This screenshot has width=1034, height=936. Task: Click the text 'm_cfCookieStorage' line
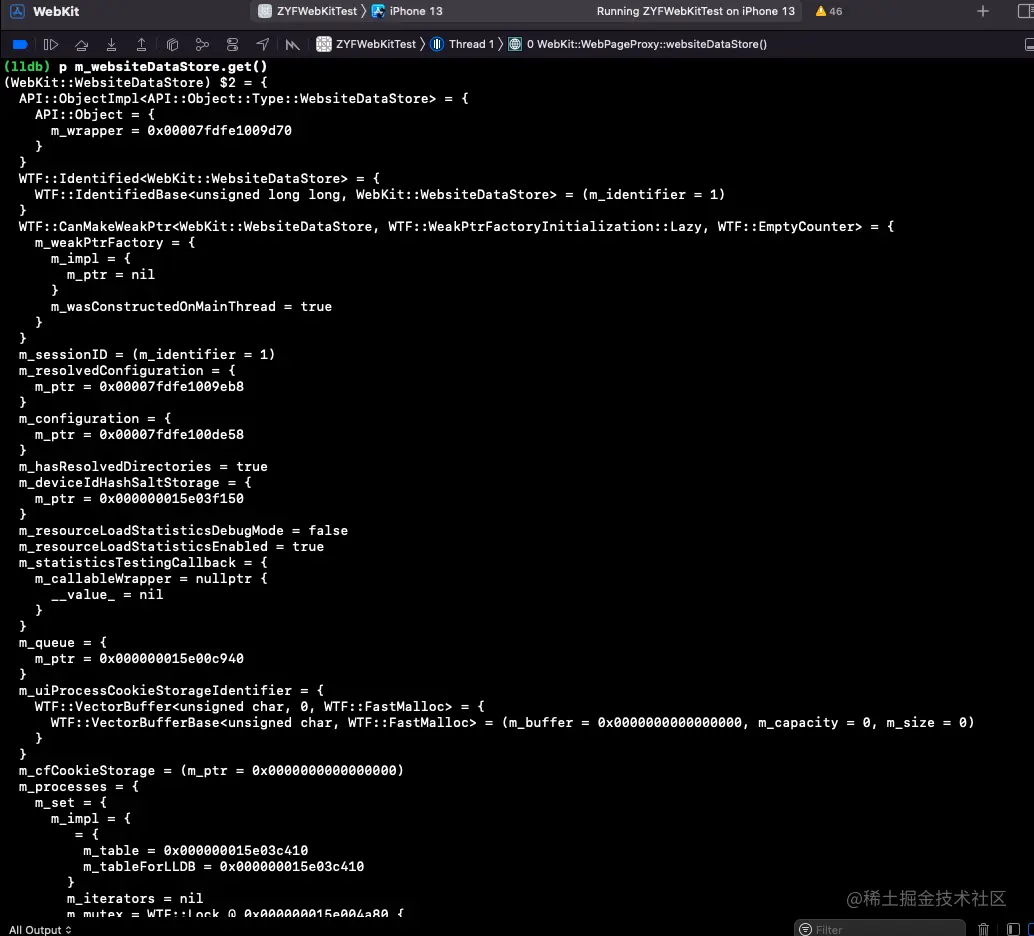(x=211, y=771)
